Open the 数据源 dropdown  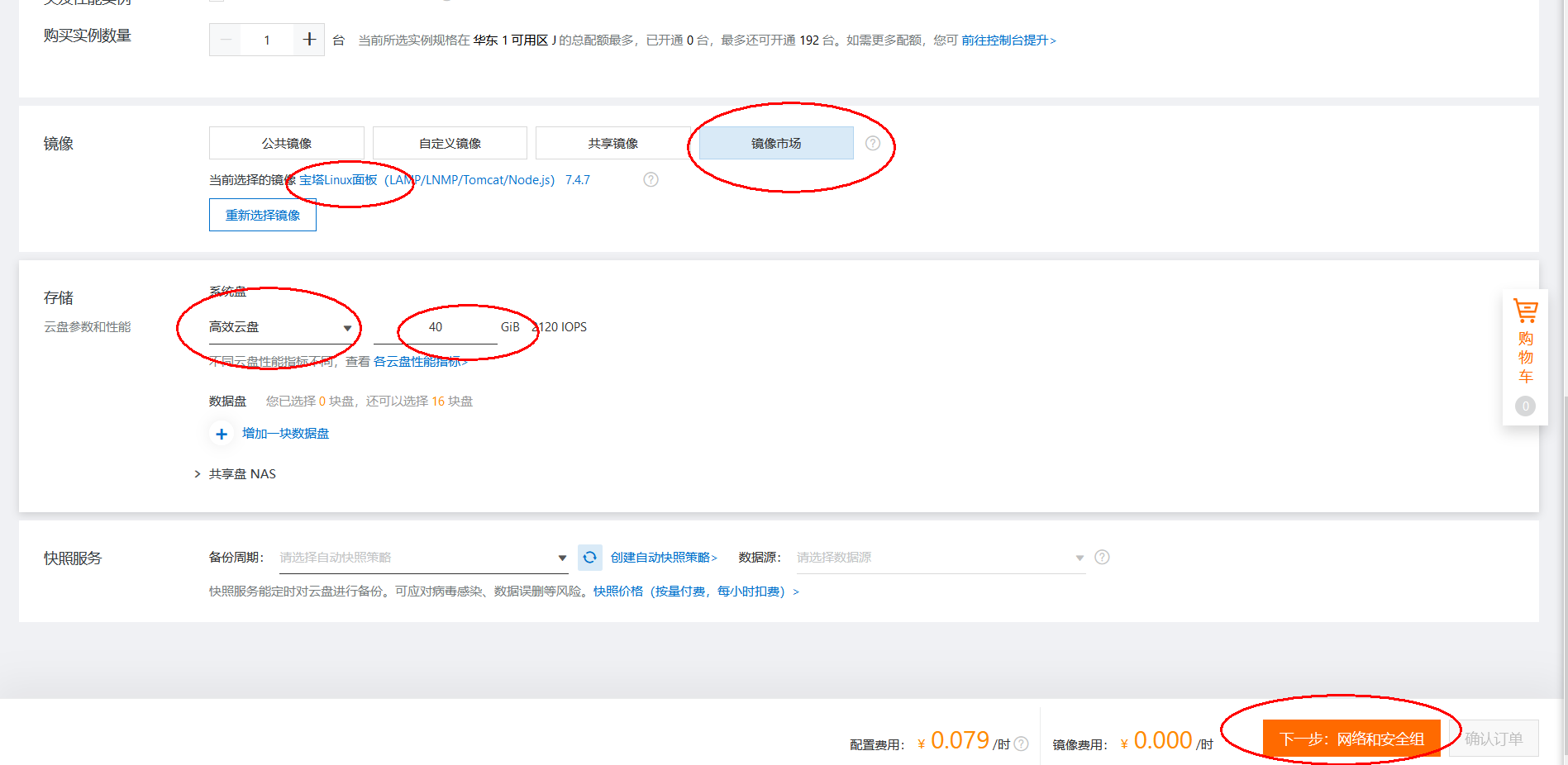tap(940, 558)
